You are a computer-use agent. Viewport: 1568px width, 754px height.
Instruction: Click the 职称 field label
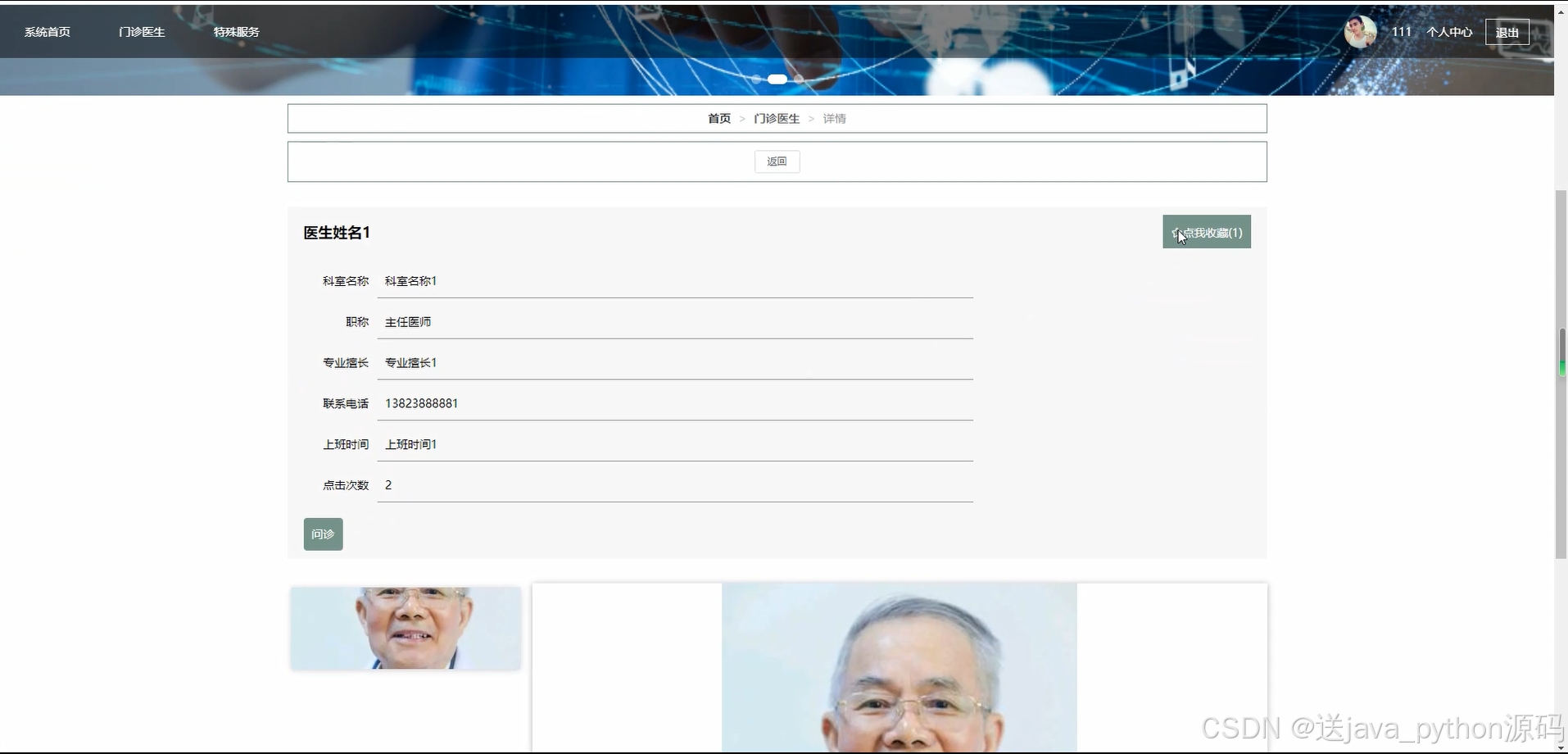(357, 322)
